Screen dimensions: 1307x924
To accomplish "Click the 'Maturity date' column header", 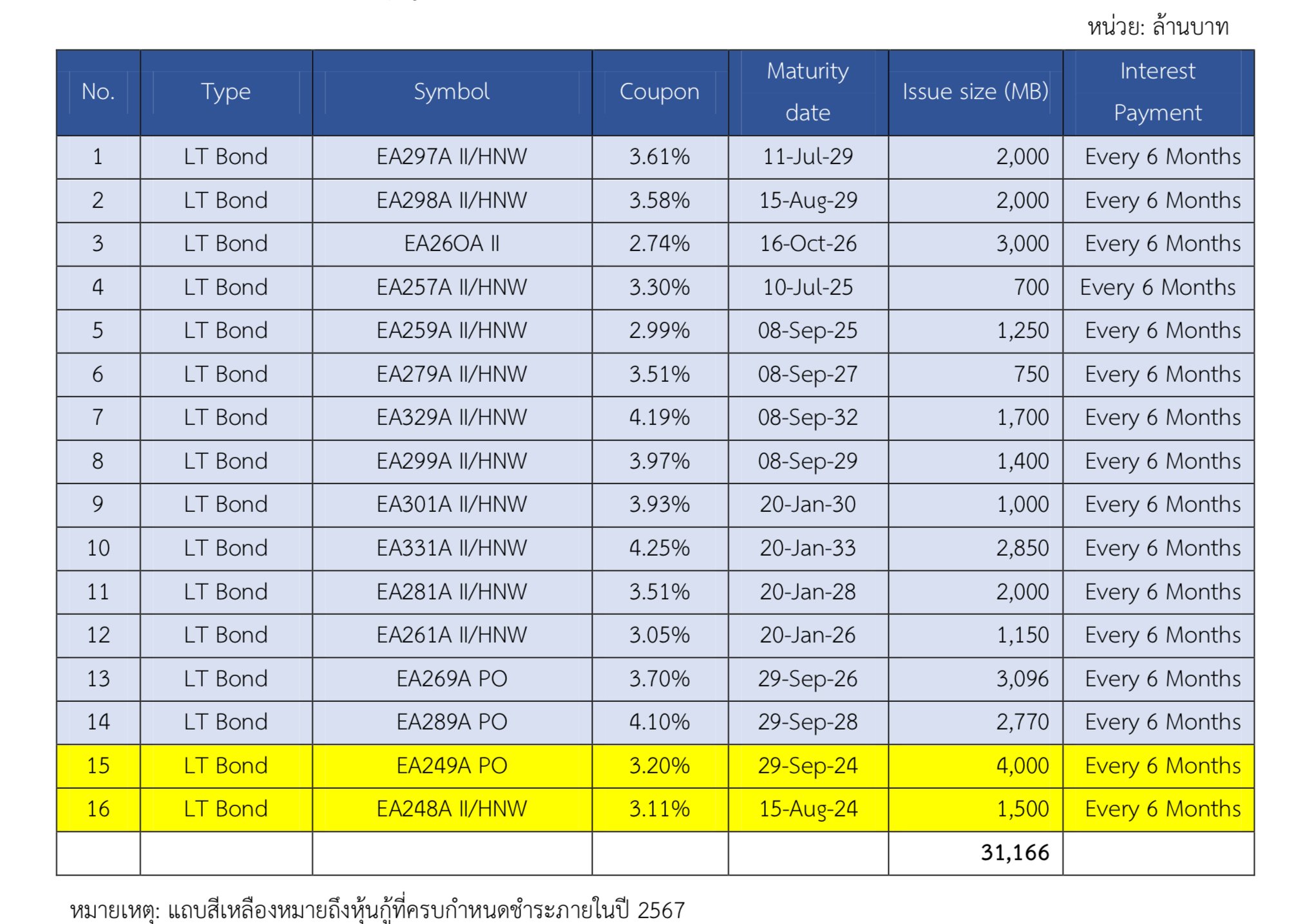I will pyautogui.click(x=808, y=92).
